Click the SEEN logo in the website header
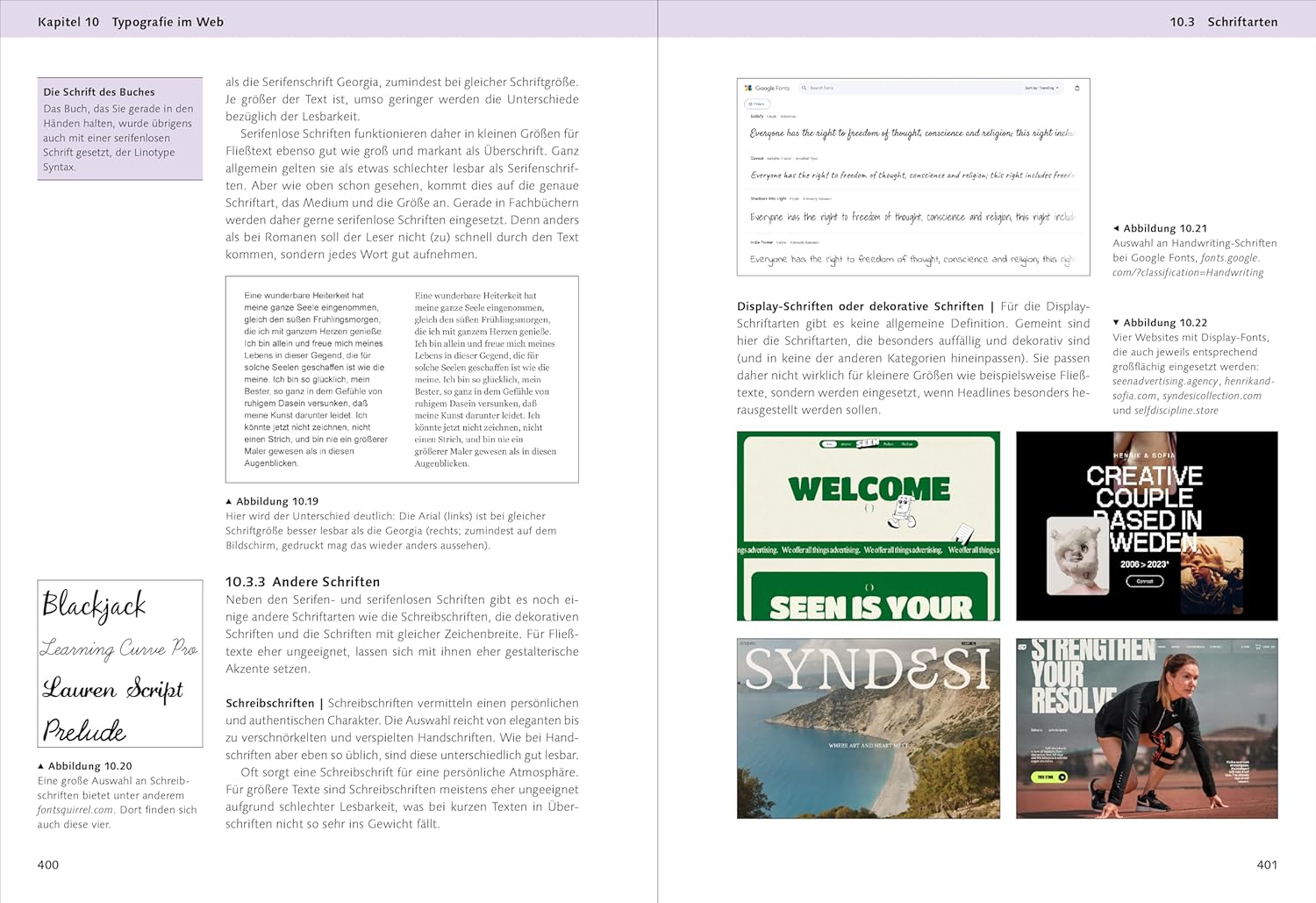 pos(868,443)
